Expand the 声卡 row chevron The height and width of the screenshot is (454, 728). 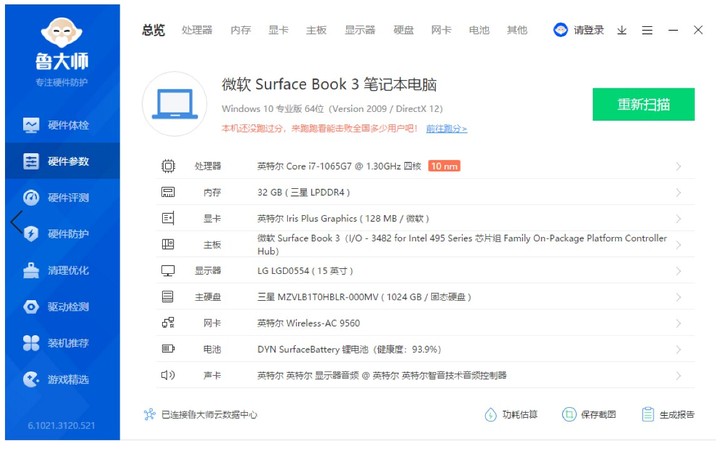[679, 376]
